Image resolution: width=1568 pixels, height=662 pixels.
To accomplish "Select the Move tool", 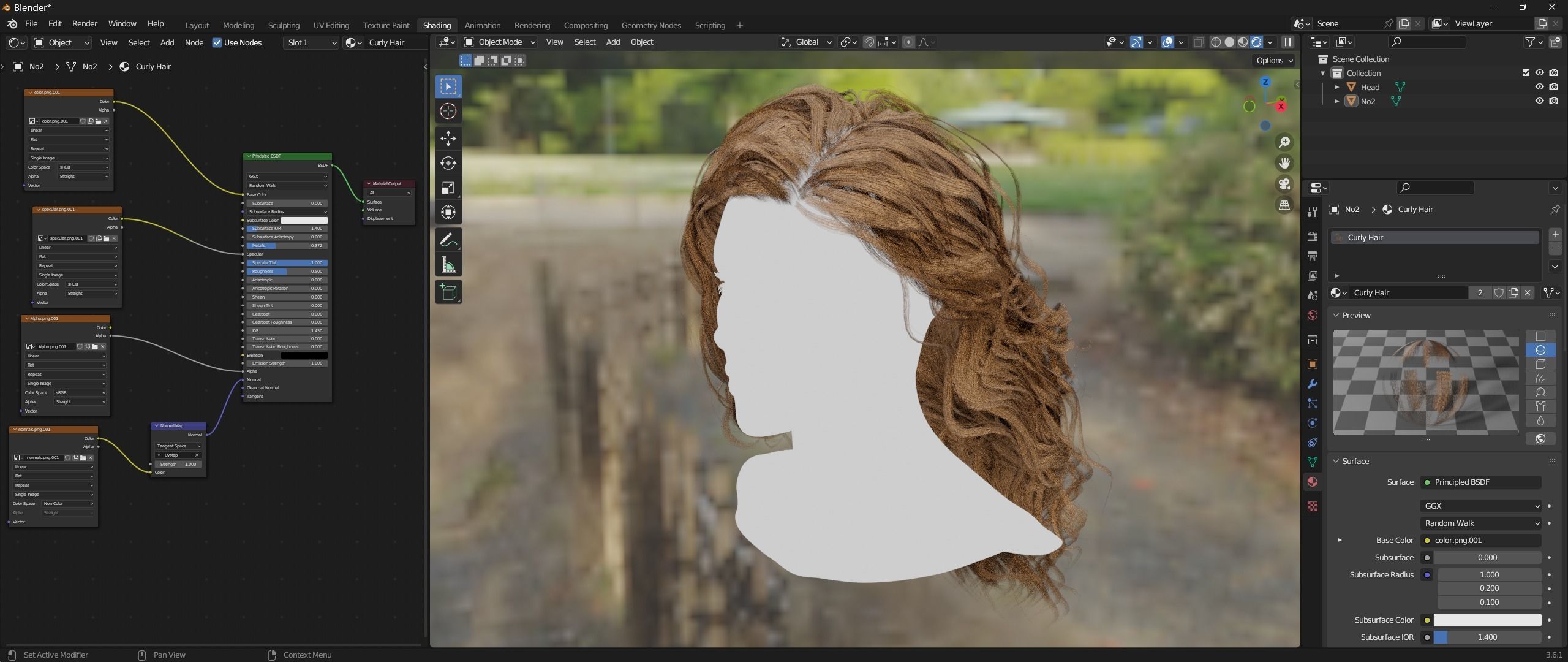I will coord(448,138).
